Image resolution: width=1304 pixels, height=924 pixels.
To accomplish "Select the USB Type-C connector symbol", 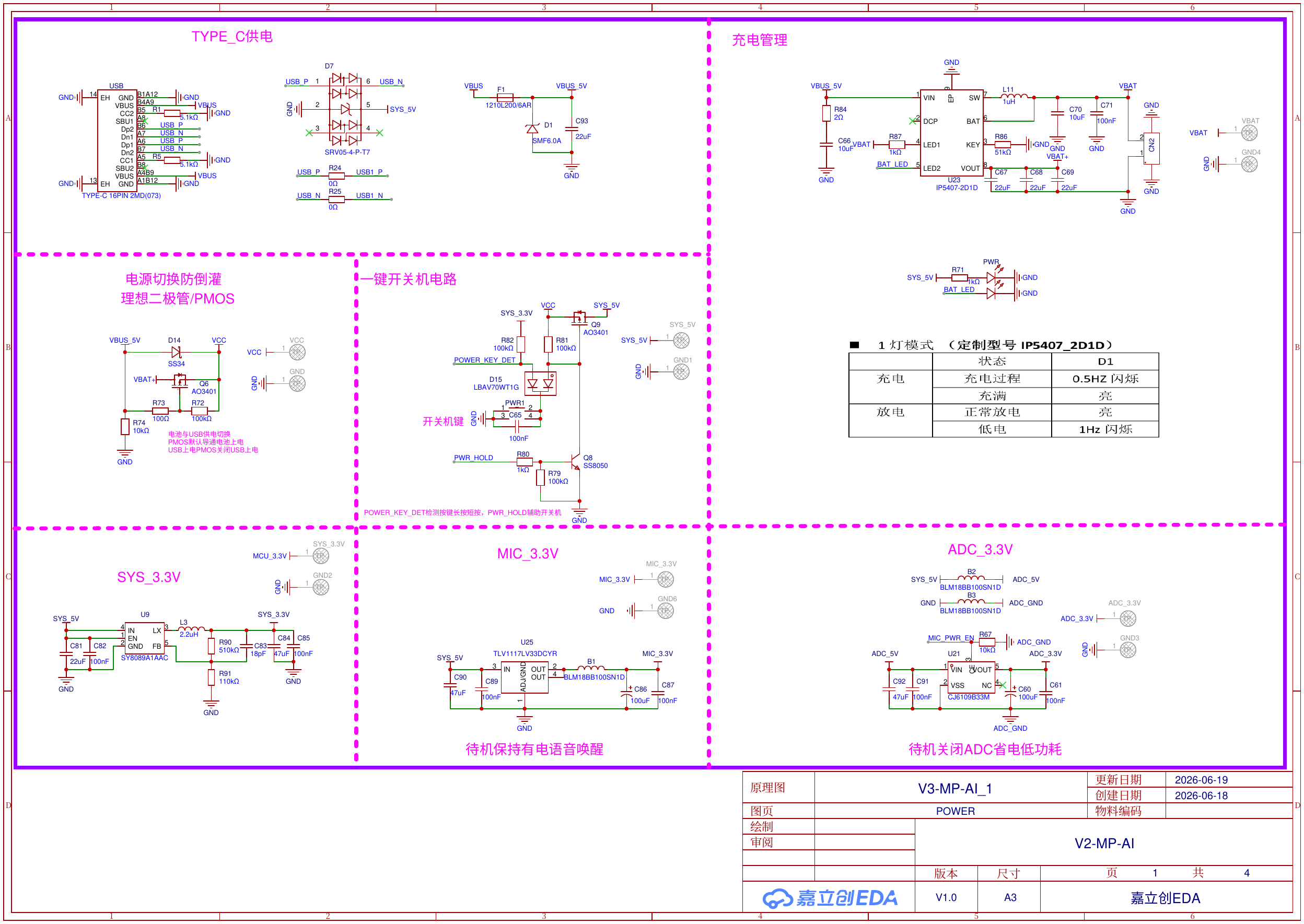I will [x=117, y=141].
